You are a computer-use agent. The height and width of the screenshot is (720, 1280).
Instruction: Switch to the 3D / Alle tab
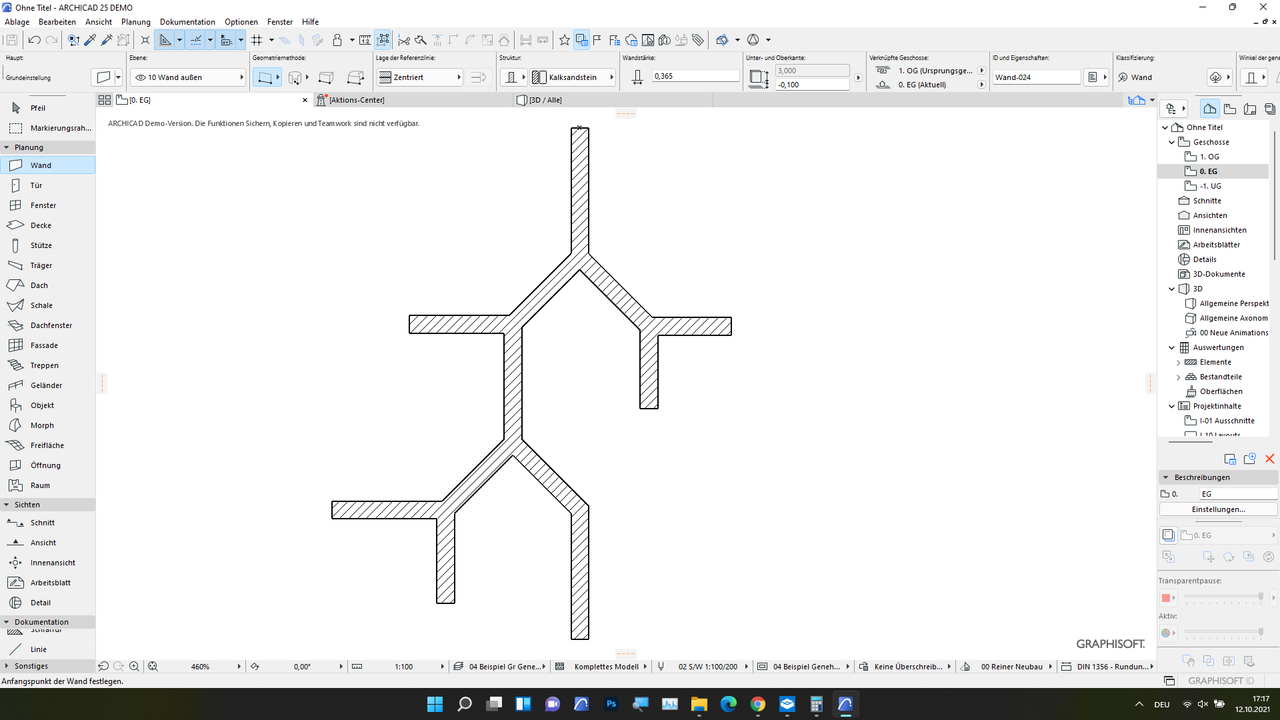pyautogui.click(x=612, y=100)
